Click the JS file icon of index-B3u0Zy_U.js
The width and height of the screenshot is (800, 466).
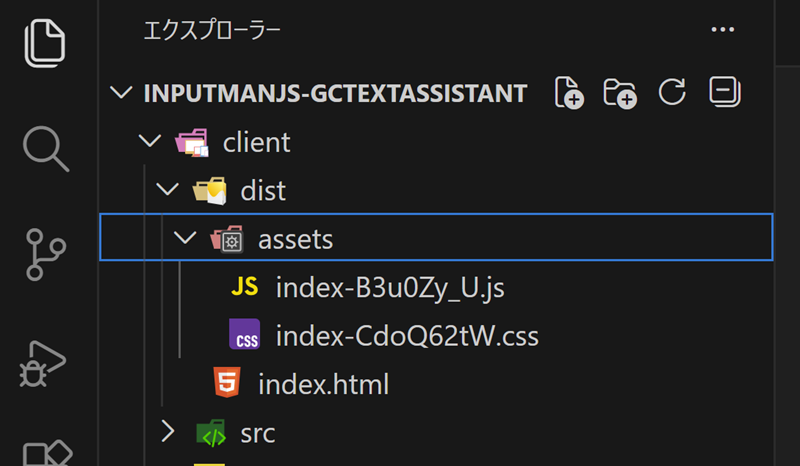point(244,287)
